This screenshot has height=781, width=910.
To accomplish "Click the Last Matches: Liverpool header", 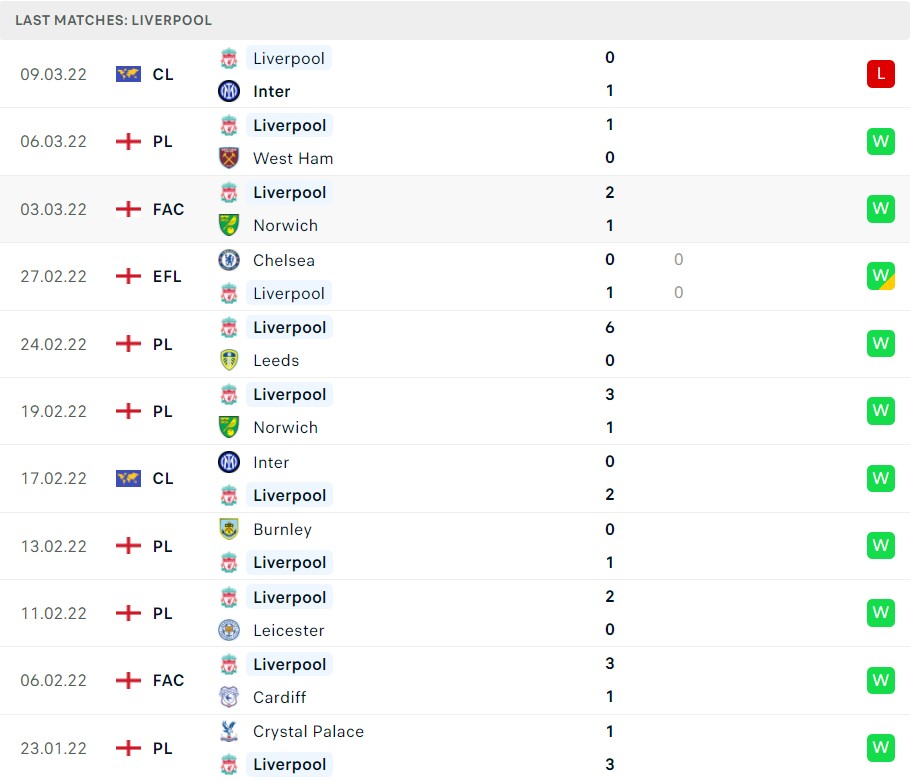I will (x=113, y=20).
